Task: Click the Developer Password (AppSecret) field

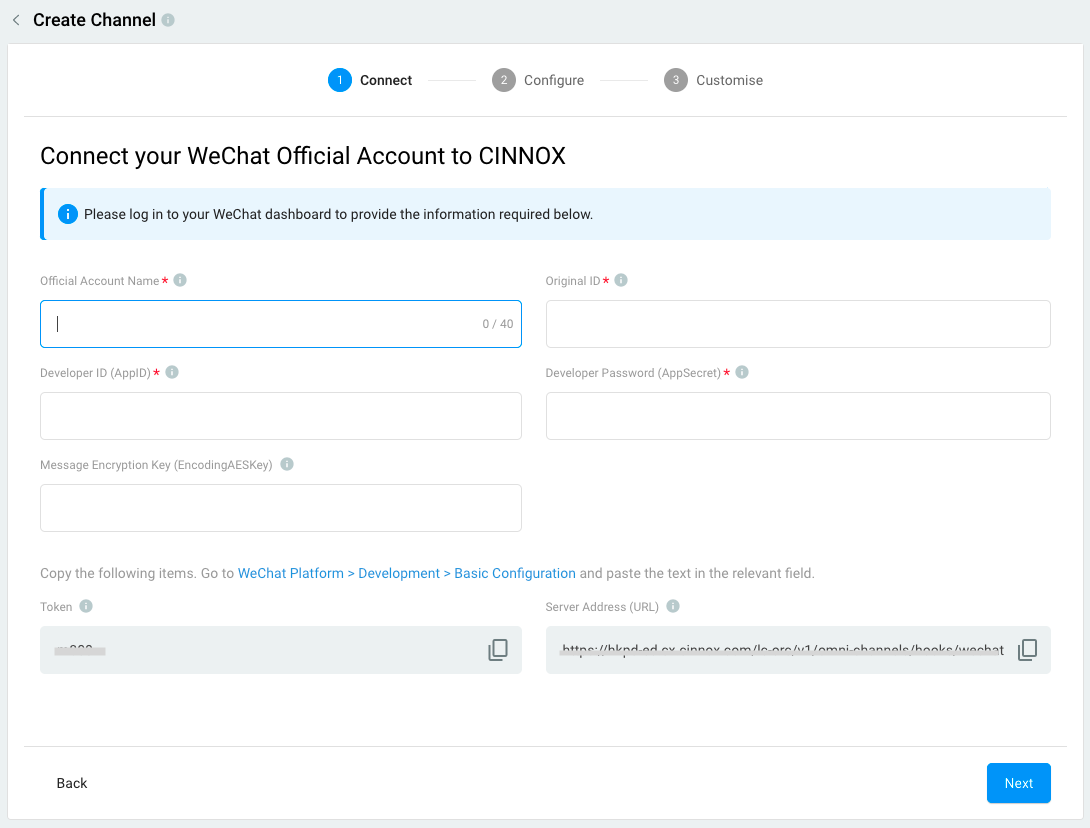Action: click(798, 416)
